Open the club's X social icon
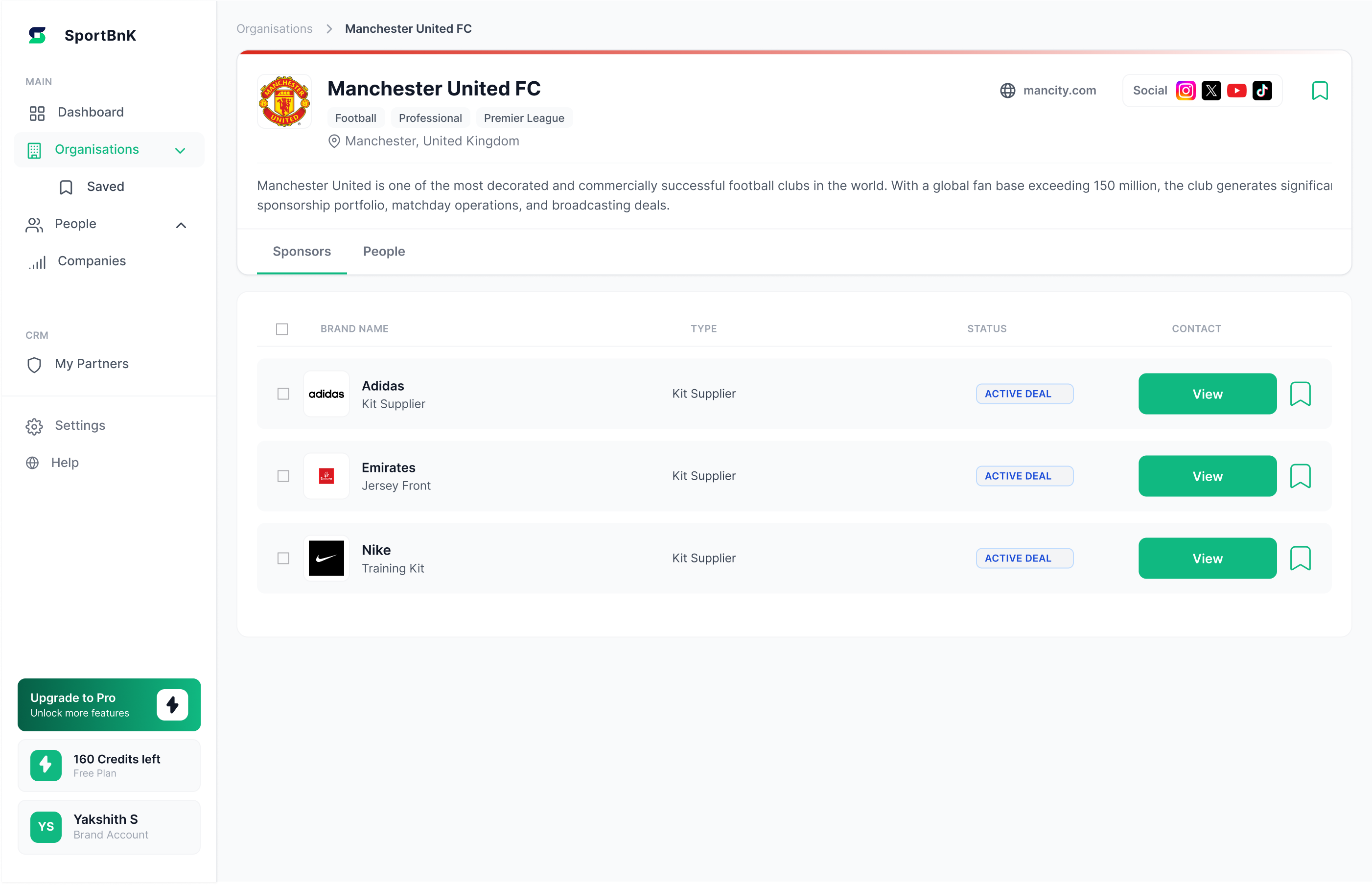The width and height of the screenshot is (1372, 885). (x=1211, y=91)
